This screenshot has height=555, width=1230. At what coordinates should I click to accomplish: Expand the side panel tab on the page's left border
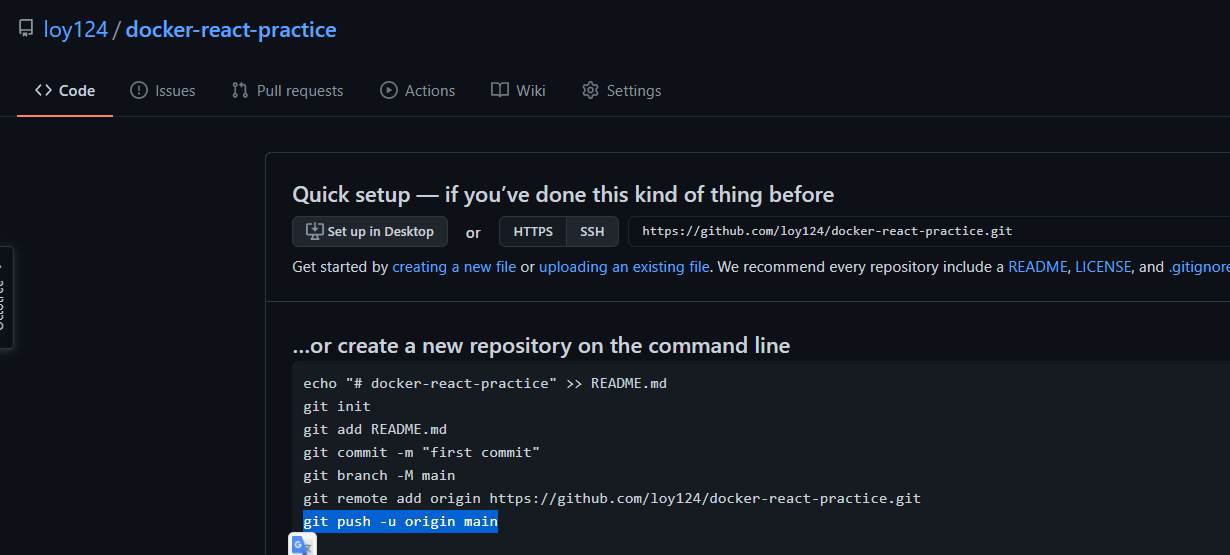click(6, 297)
